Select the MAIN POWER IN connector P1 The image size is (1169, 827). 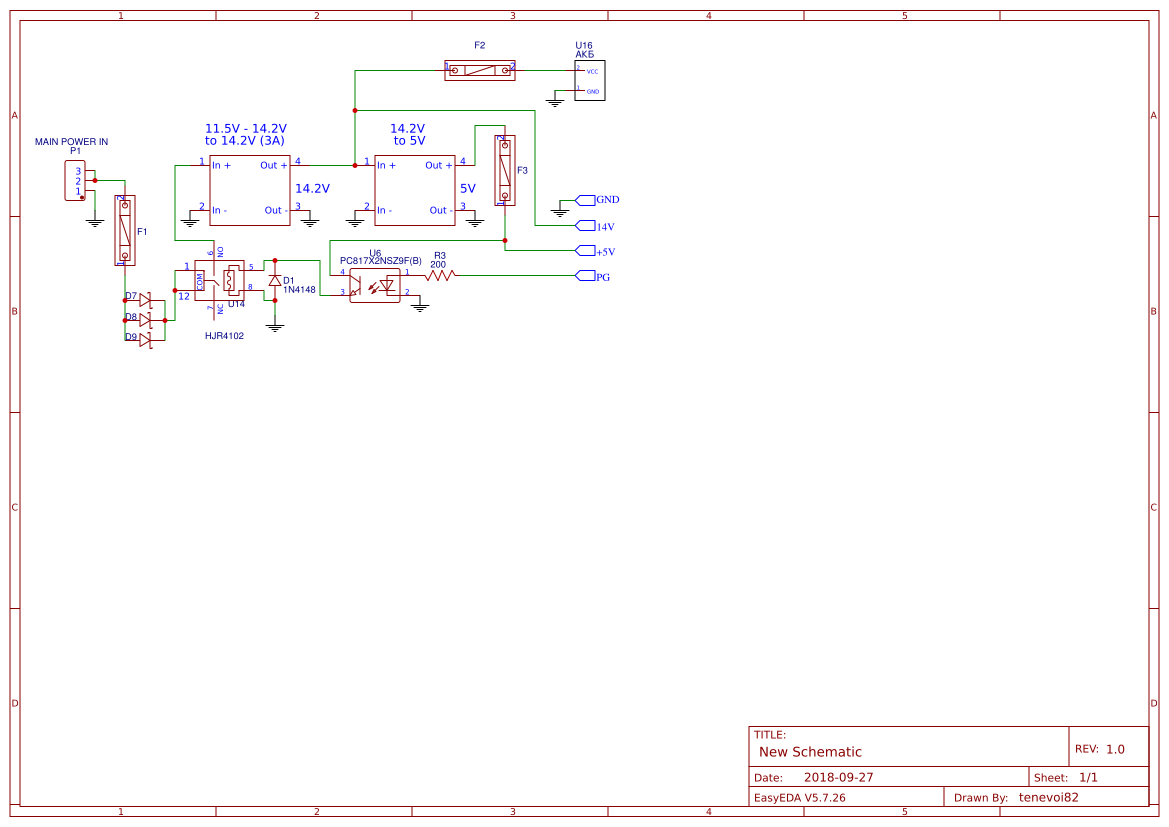pyautogui.click(x=75, y=181)
